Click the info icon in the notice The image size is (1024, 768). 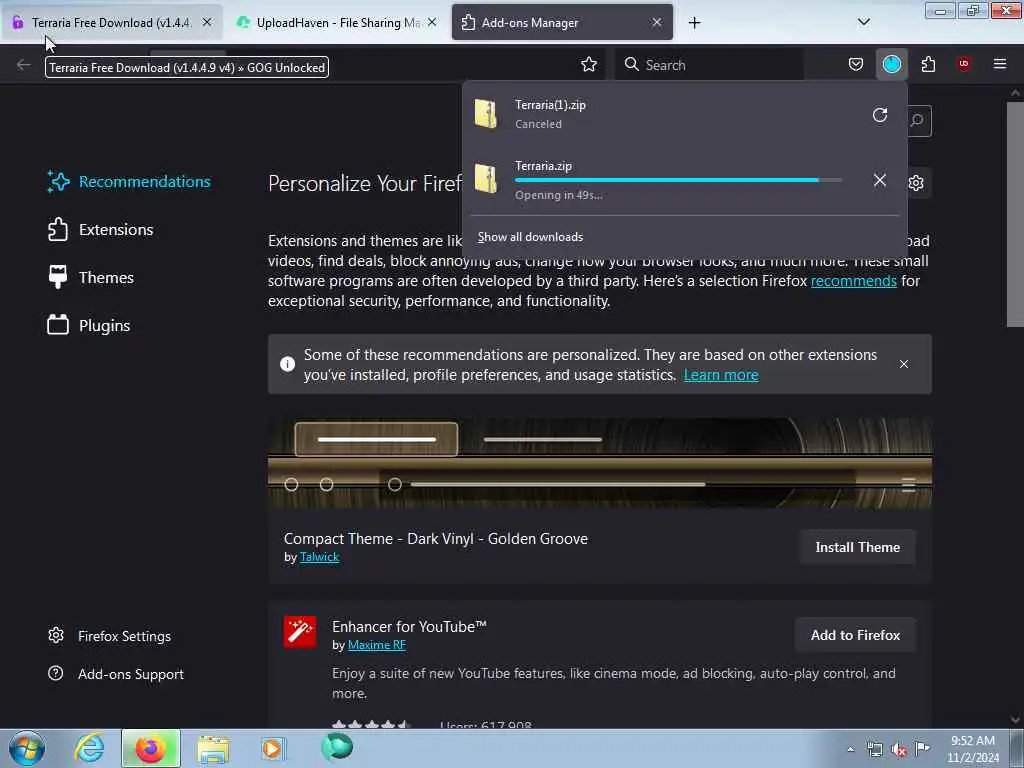click(x=287, y=364)
